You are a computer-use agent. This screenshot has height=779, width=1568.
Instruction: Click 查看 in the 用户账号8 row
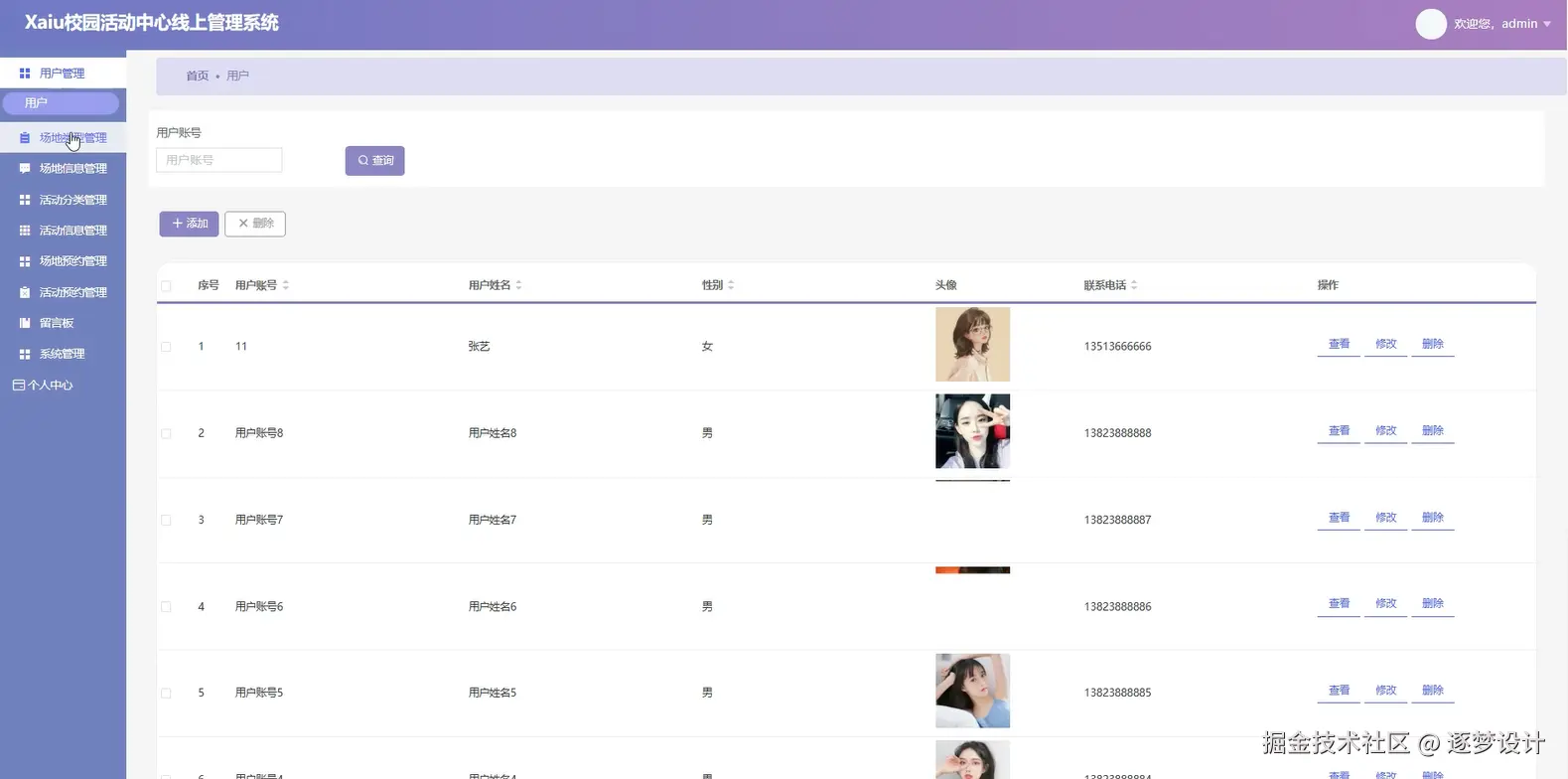[x=1339, y=430]
